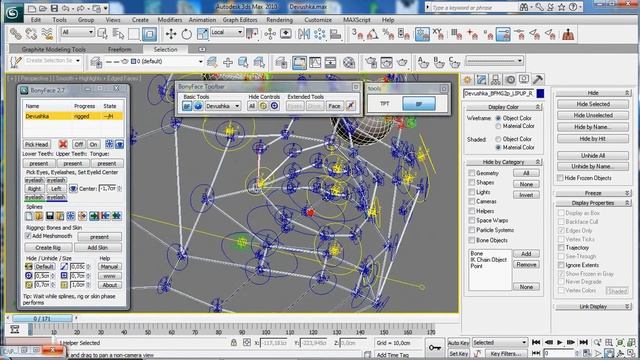The image size is (640, 360).
Task: Click red X delete icon in BonyFace
Action: click(x=63, y=144)
